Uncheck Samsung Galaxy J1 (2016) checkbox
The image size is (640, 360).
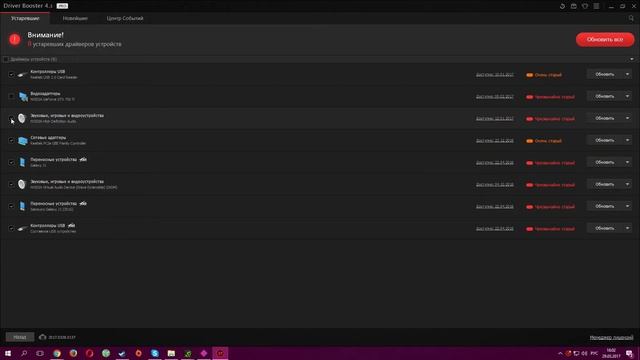click(x=11, y=207)
